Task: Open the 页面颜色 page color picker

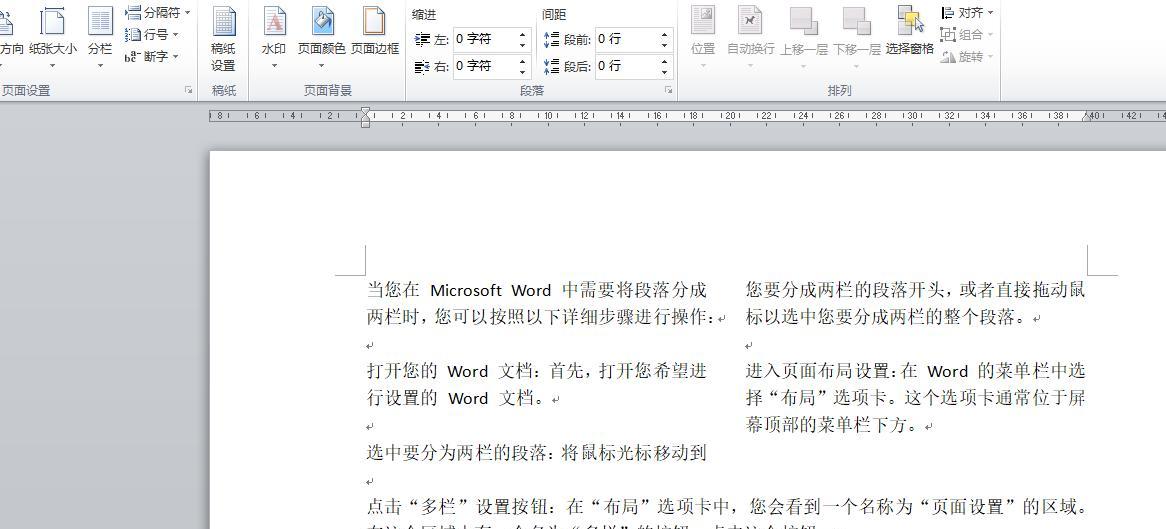Action: tap(321, 35)
